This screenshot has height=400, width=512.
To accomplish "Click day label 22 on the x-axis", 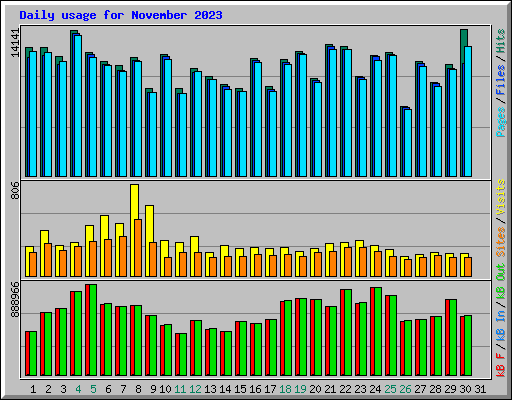I will coord(345,389).
